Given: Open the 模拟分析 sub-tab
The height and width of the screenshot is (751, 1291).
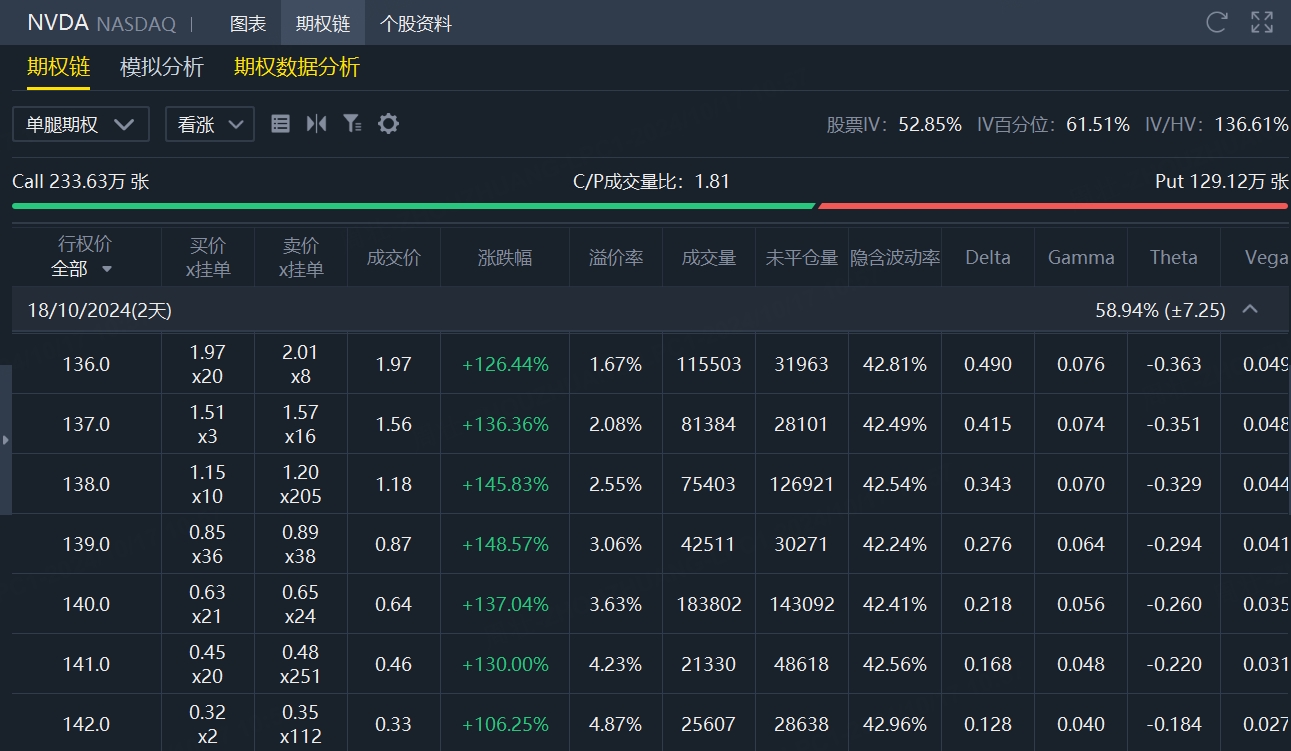Looking at the screenshot, I should [162, 67].
